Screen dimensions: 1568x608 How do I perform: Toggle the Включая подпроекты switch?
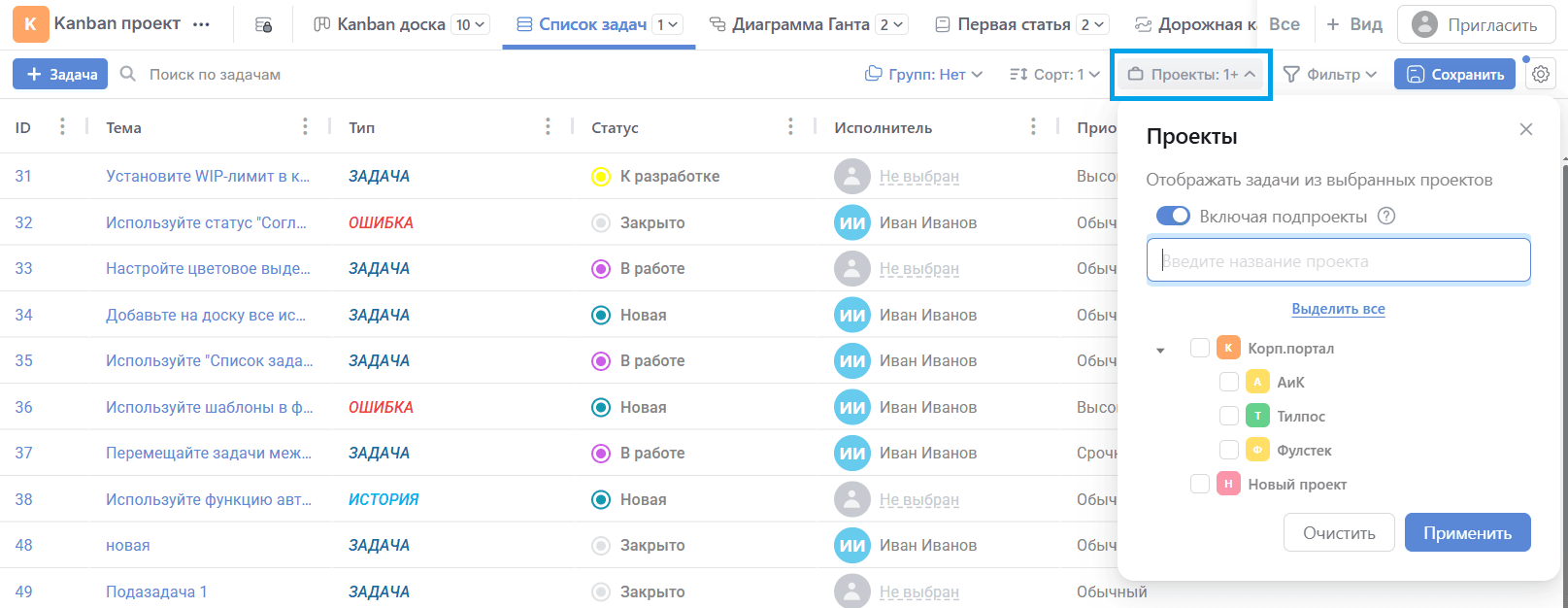coord(1173,217)
